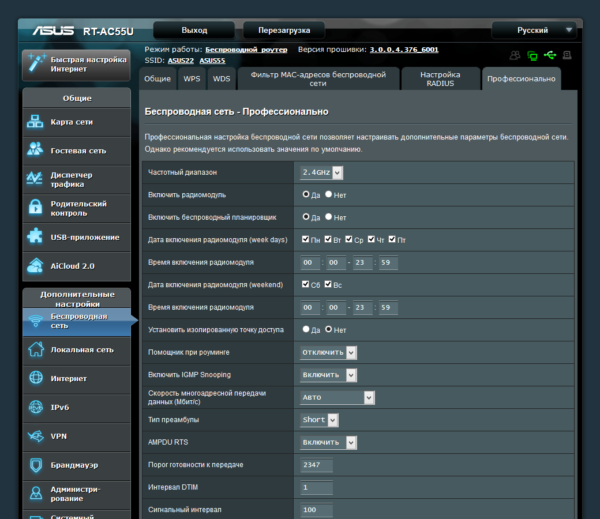Viewport: 600px width, 519px height.
Task: Open the Карта сети network map icon
Action: click(35, 122)
